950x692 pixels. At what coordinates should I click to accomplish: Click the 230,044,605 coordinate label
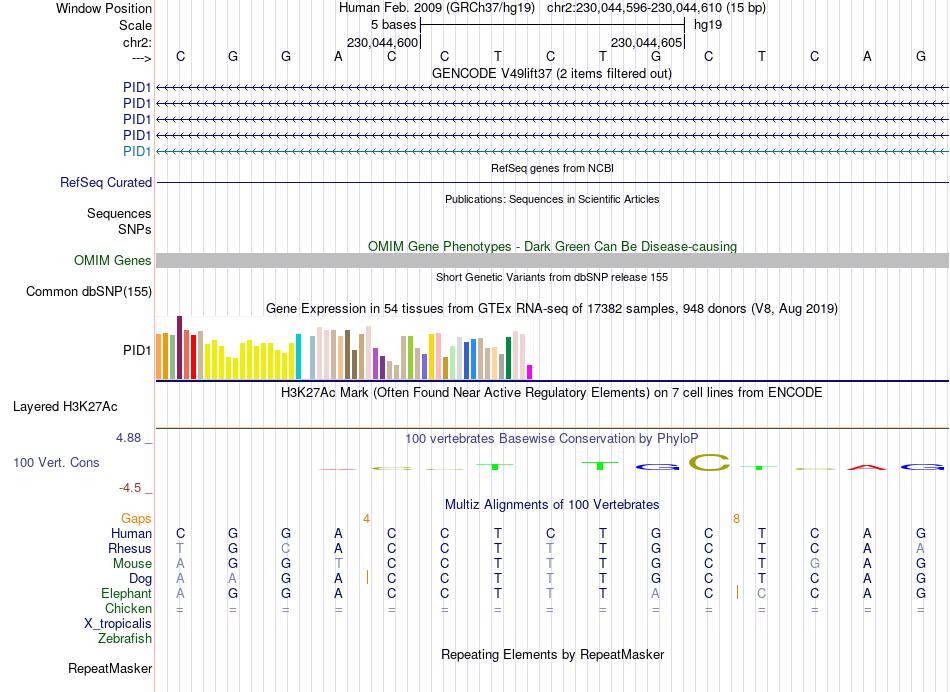tap(646, 42)
